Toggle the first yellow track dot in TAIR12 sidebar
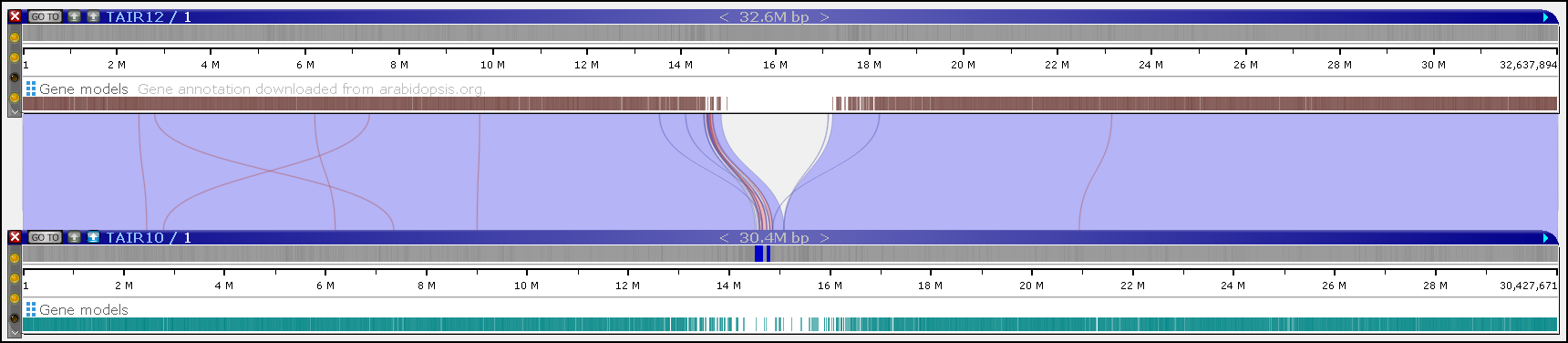Image resolution: width=1568 pixels, height=343 pixels. click(15, 37)
